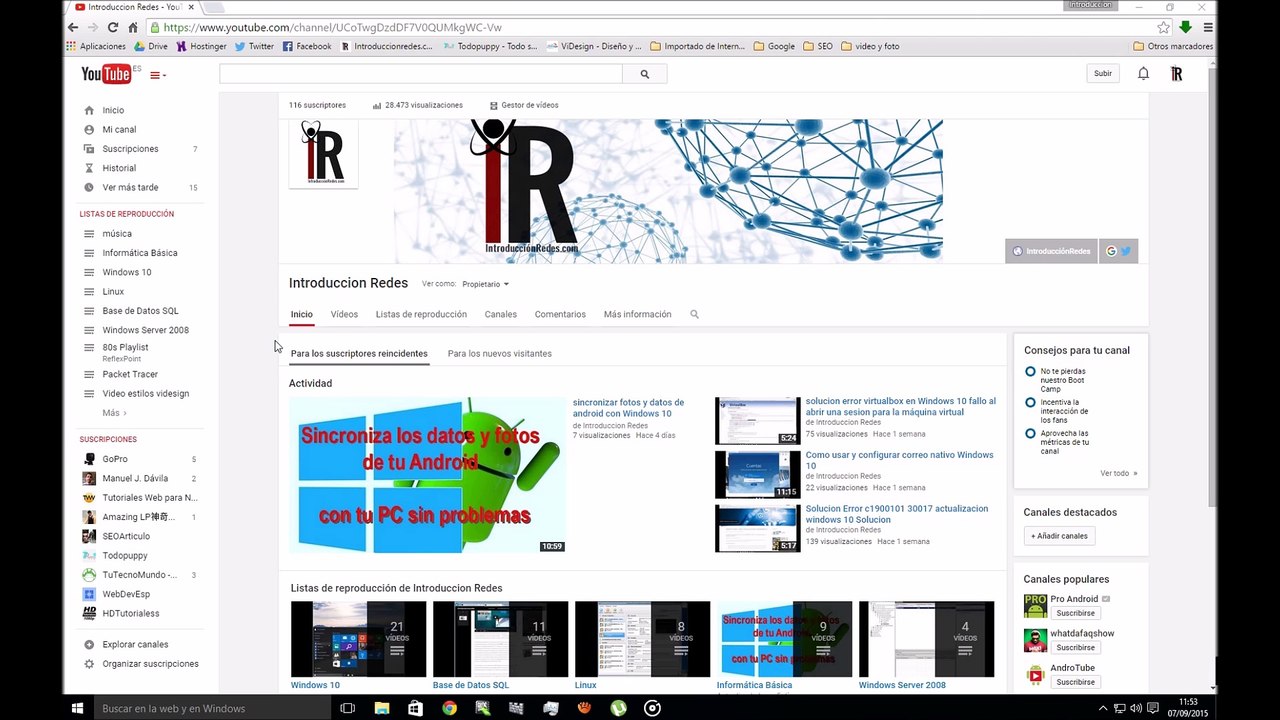The height and width of the screenshot is (720, 1280).
Task: Open the 'Importado de Intern...' bookmarks folder
Action: (x=697, y=46)
